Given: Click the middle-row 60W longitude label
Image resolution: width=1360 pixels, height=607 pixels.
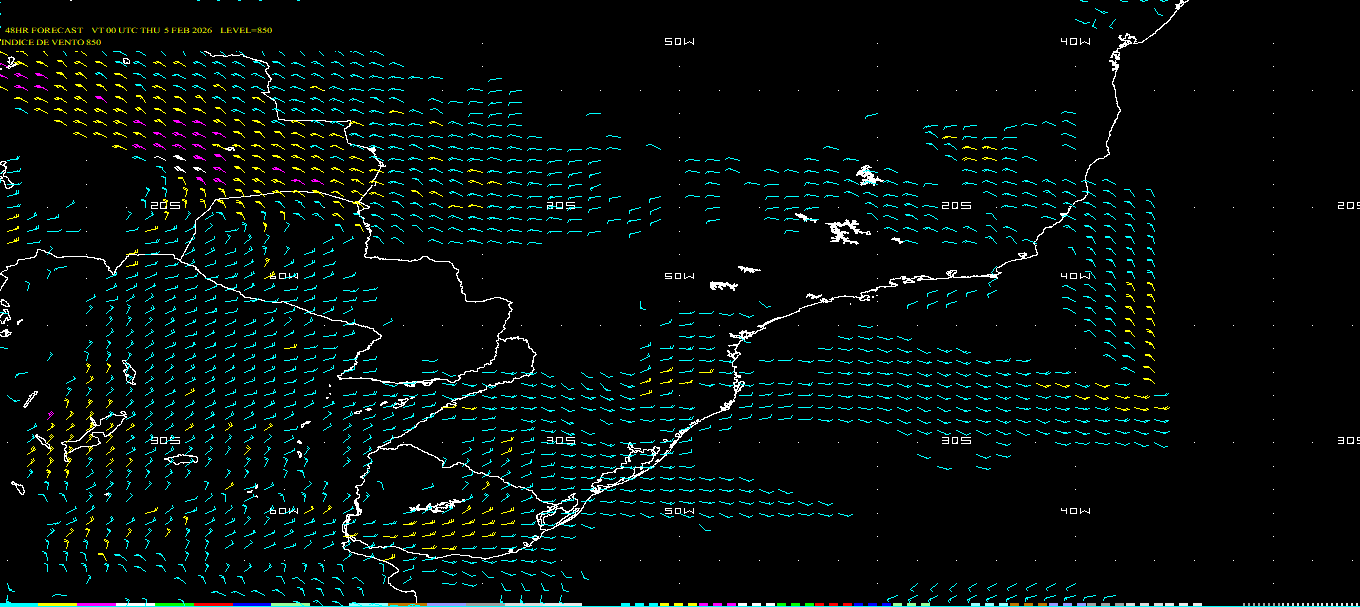Looking at the screenshot, I should pyautogui.click(x=284, y=276).
